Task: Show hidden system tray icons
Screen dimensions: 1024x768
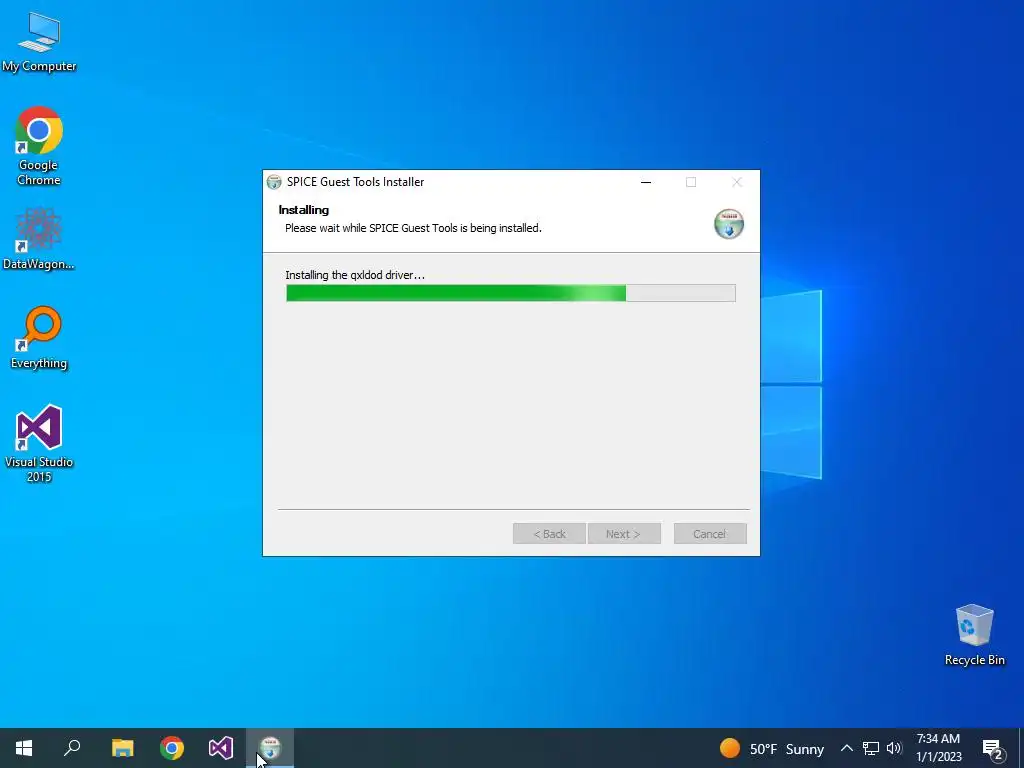Action: [846, 748]
